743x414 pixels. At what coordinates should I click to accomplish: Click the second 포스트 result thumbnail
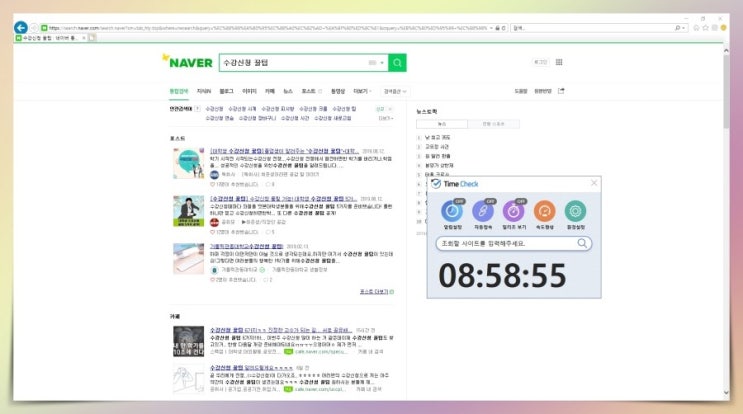coord(188,211)
